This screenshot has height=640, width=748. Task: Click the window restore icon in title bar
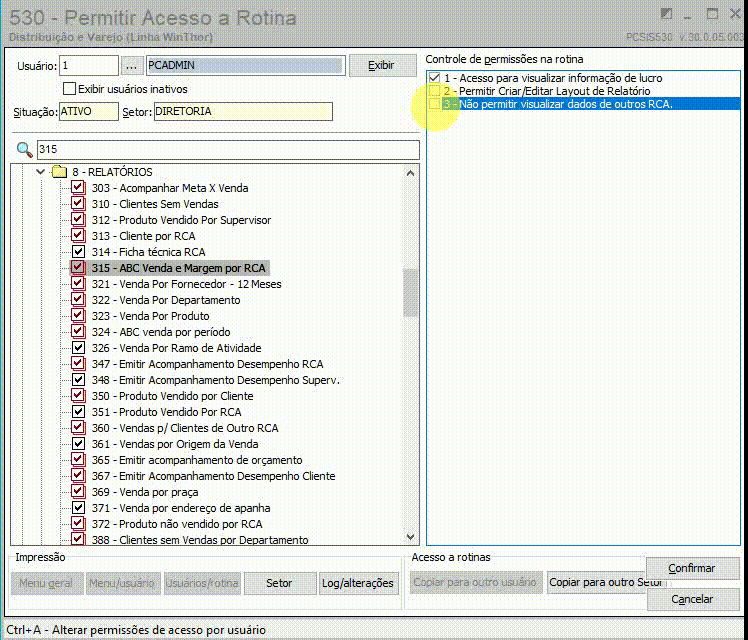tap(666, 14)
